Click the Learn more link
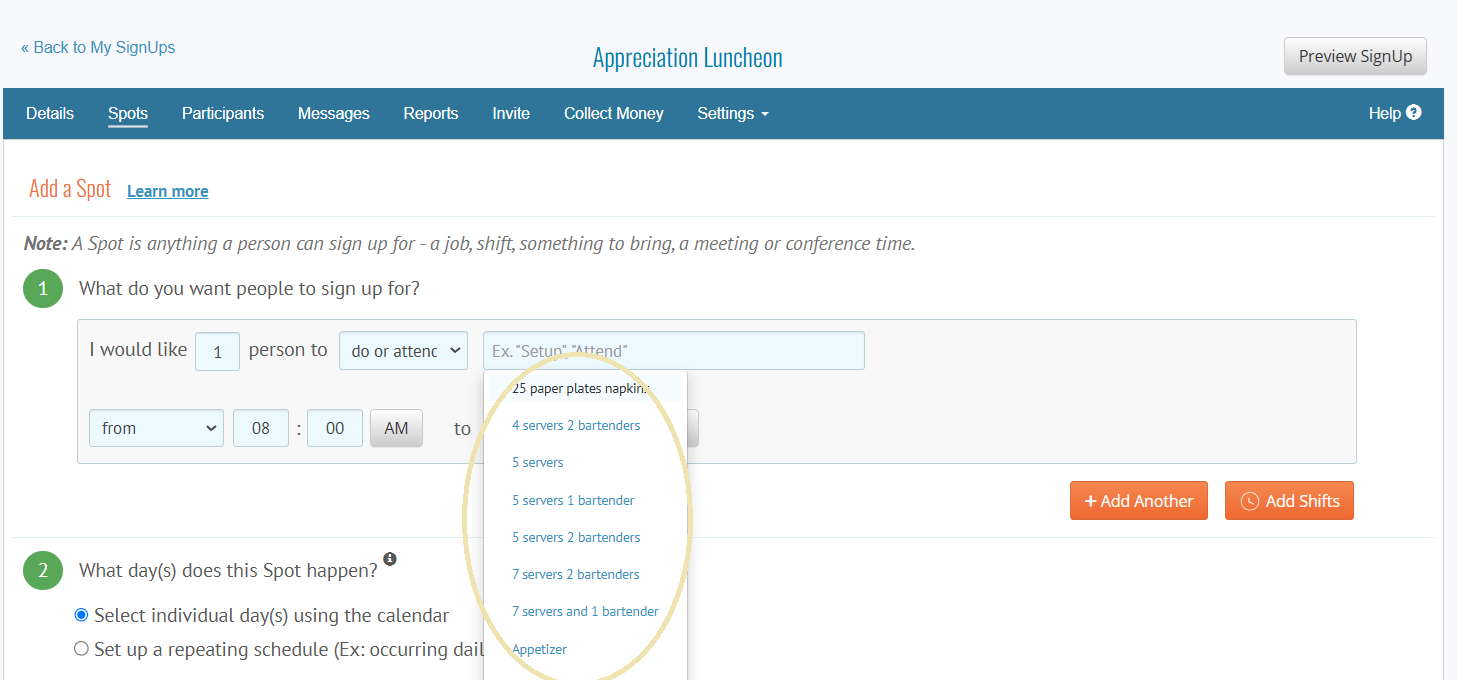The height and width of the screenshot is (681, 1457). click(168, 192)
